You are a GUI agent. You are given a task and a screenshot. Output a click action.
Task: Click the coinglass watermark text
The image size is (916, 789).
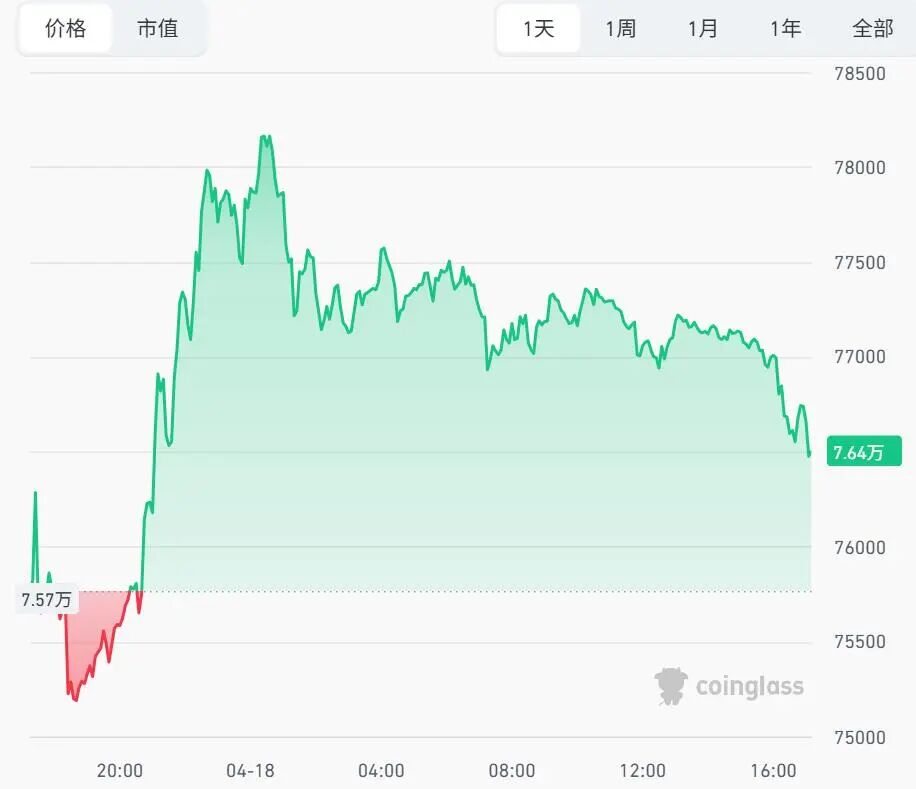tap(749, 686)
